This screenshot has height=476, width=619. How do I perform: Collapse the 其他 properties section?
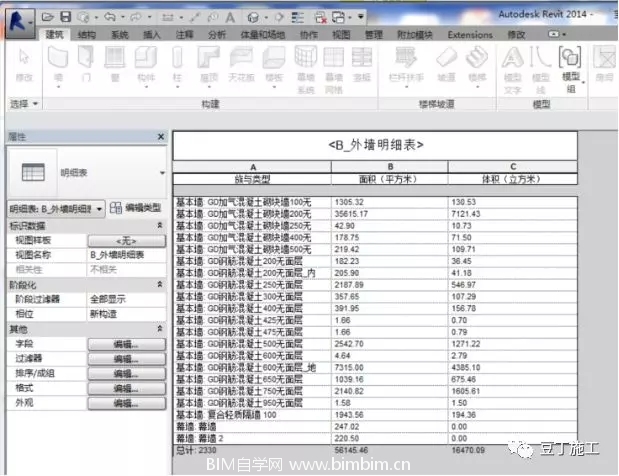pos(160,328)
